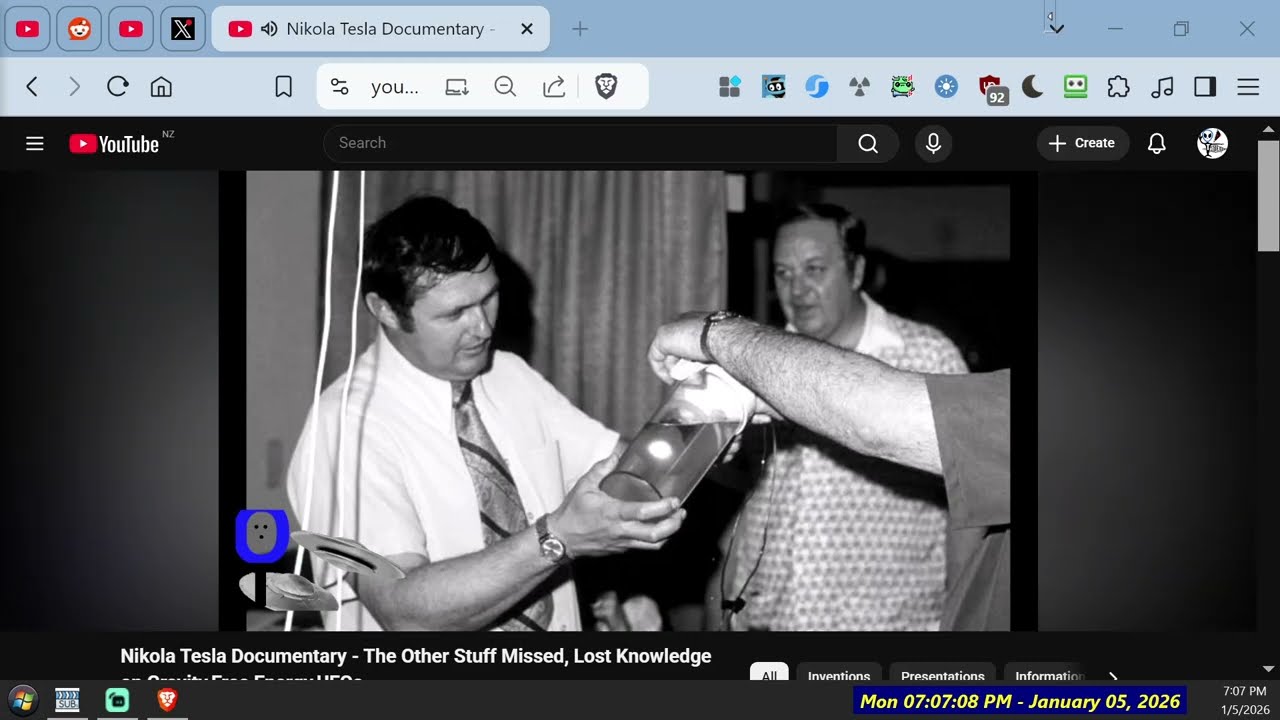Go to YouTube home via logo
1280x720 pixels.
pos(114,144)
